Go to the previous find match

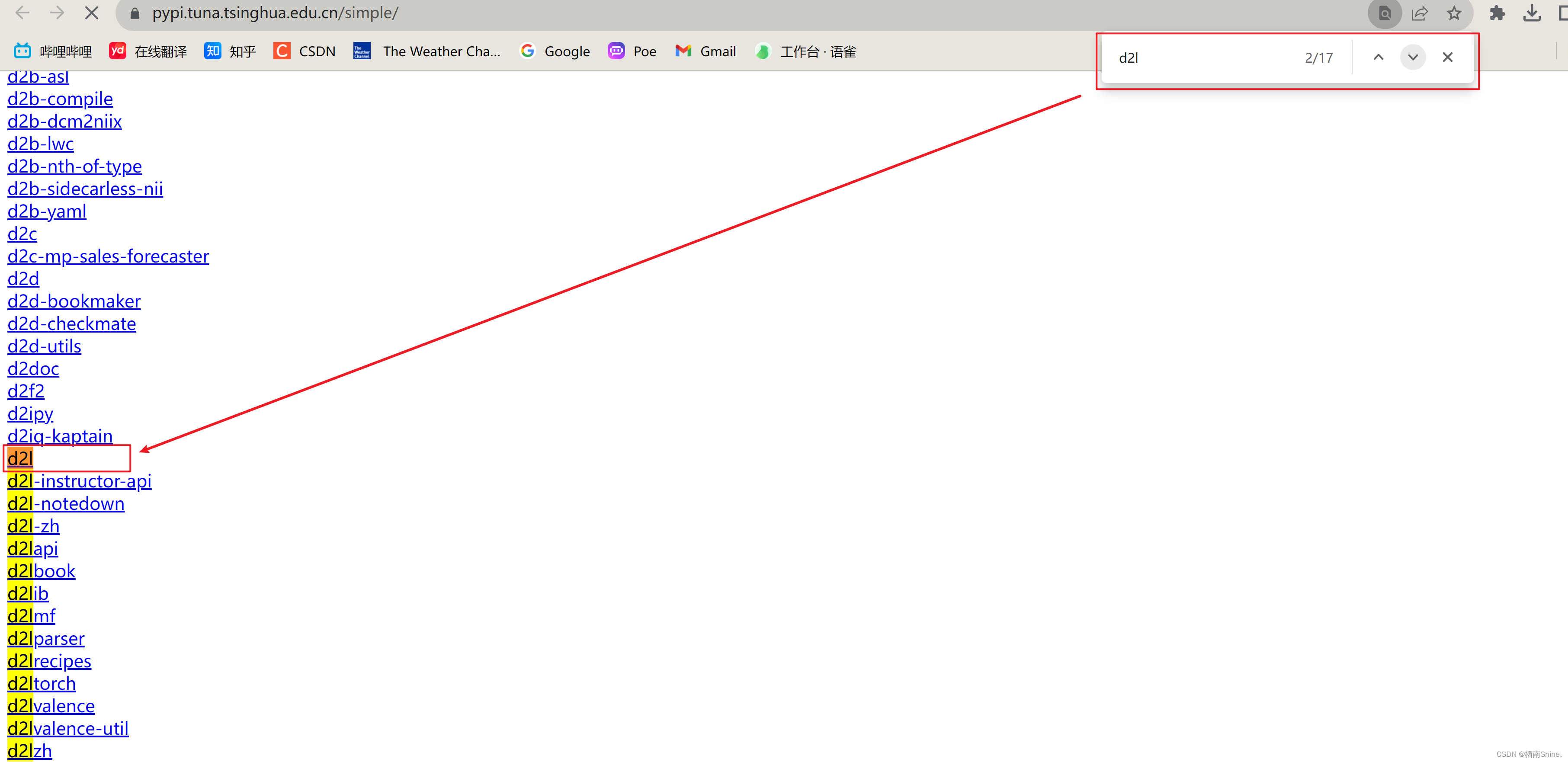1378,57
